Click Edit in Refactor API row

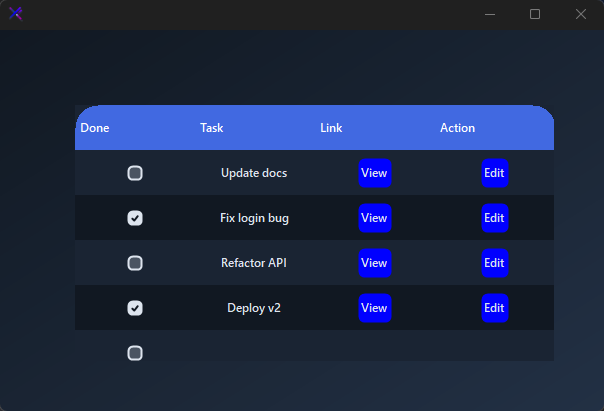[x=495, y=263]
